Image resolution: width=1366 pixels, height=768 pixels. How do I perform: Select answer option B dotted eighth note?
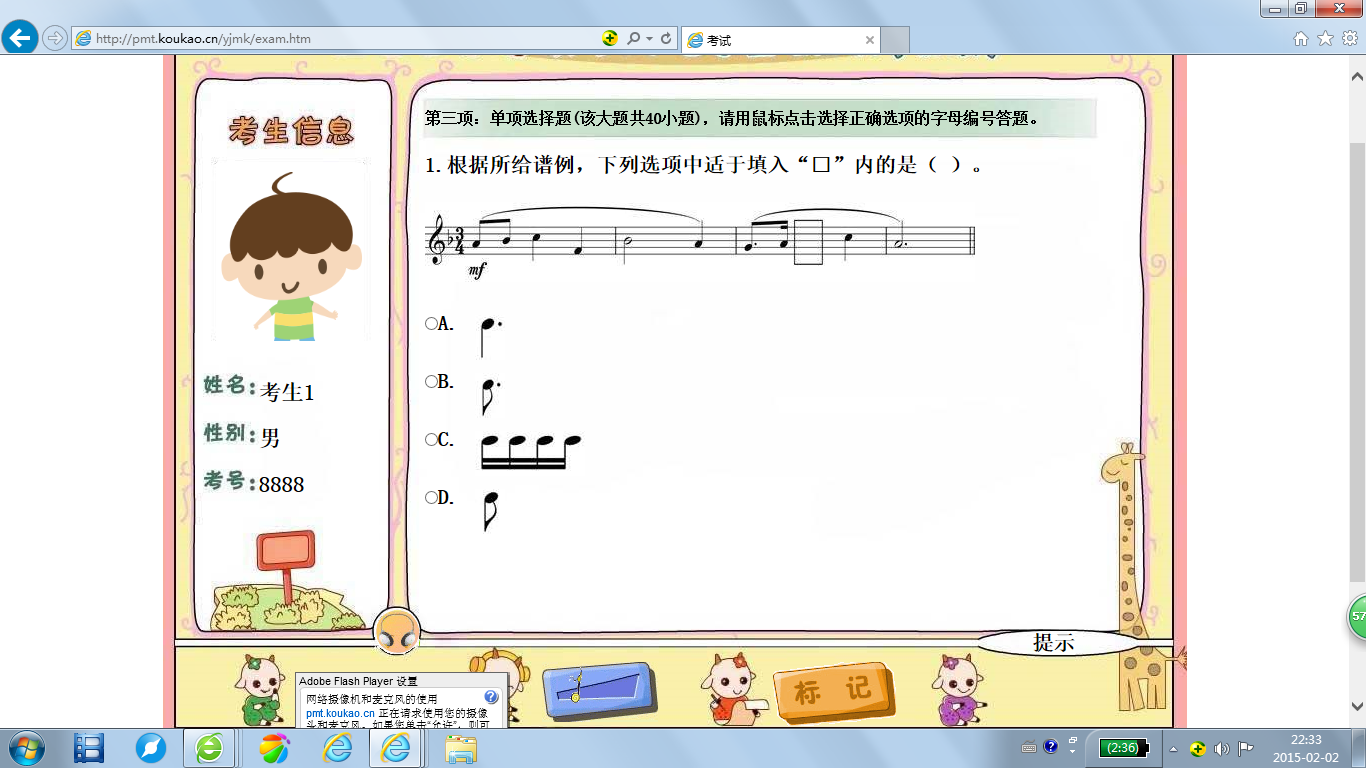pyautogui.click(x=432, y=381)
